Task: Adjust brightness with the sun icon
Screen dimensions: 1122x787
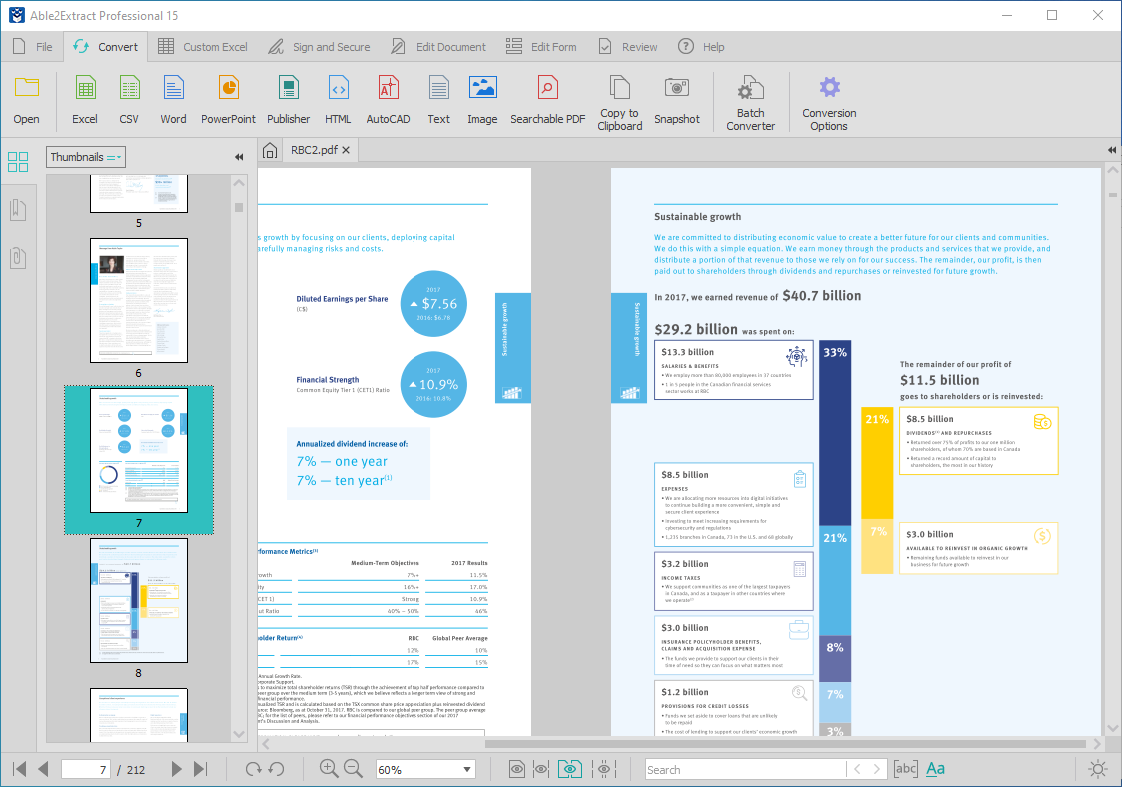Action: (1098, 769)
